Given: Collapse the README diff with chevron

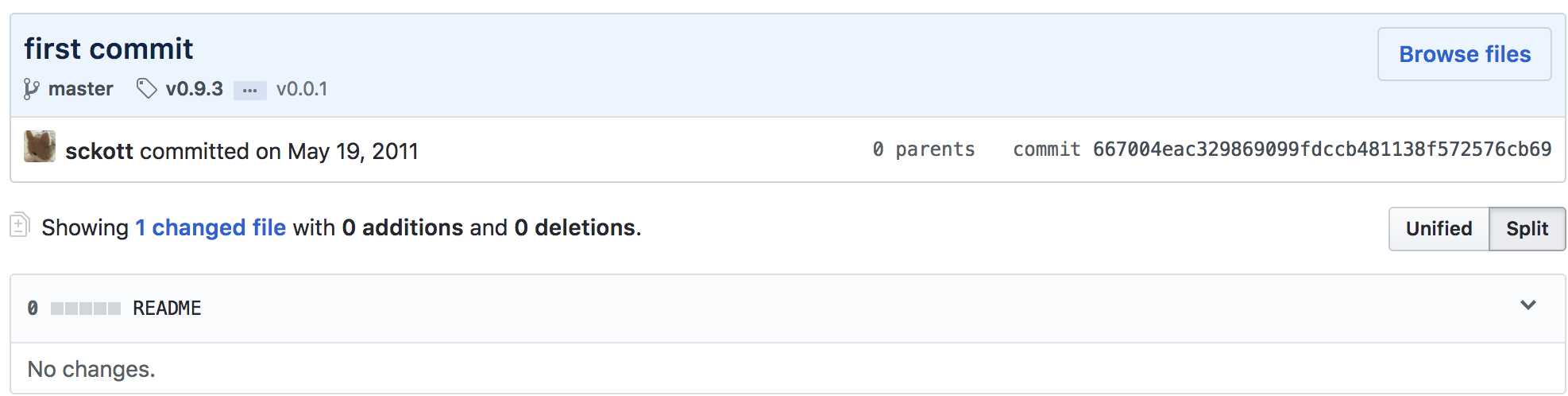Looking at the screenshot, I should pos(1527,305).
